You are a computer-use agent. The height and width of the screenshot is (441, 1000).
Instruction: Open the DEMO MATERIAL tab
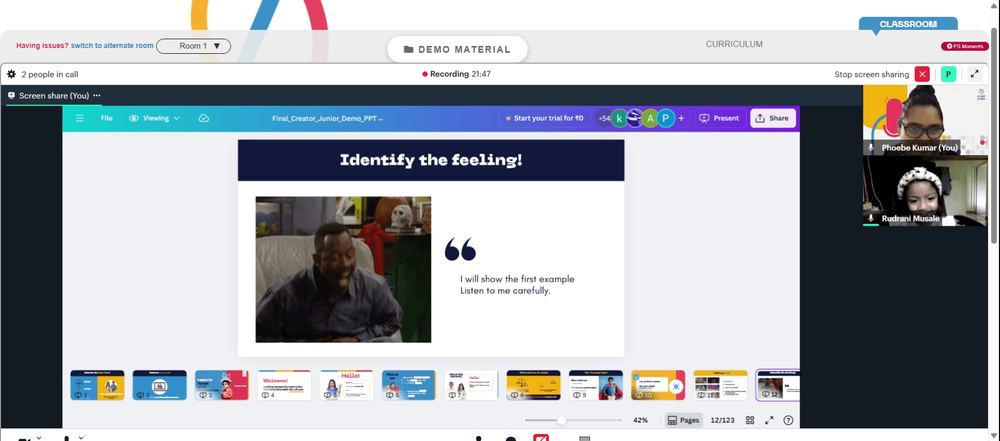point(457,49)
